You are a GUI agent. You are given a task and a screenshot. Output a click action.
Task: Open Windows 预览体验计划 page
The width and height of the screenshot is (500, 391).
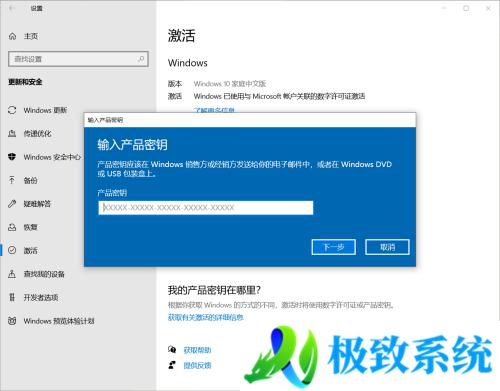[x=59, y=321]
